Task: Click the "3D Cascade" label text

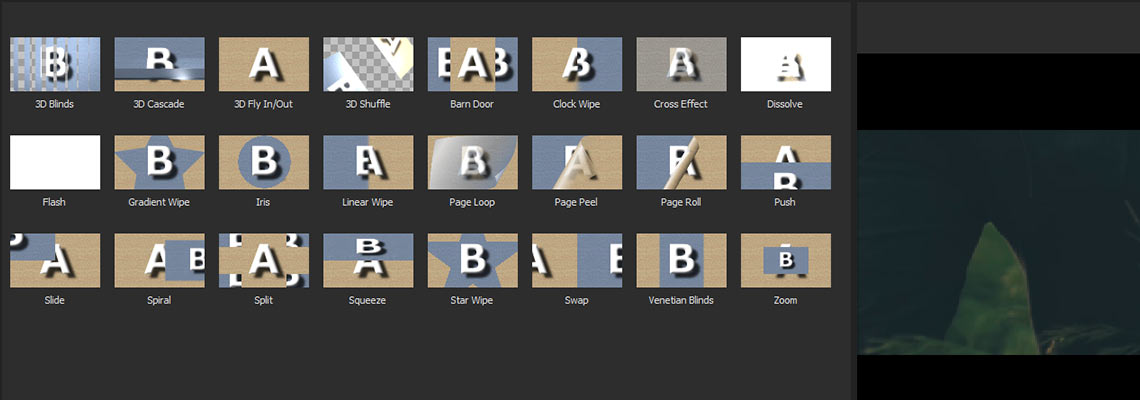Action: tap(158, 104)
